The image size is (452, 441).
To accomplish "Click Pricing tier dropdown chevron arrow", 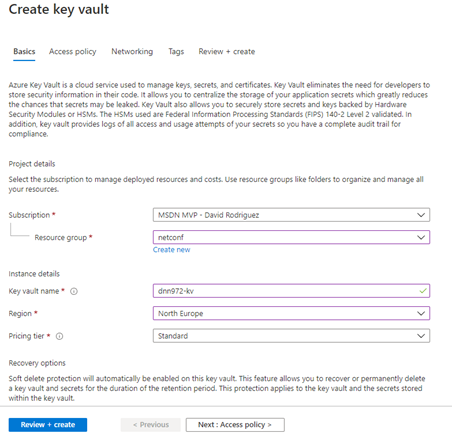I will [x=421, y=336].
